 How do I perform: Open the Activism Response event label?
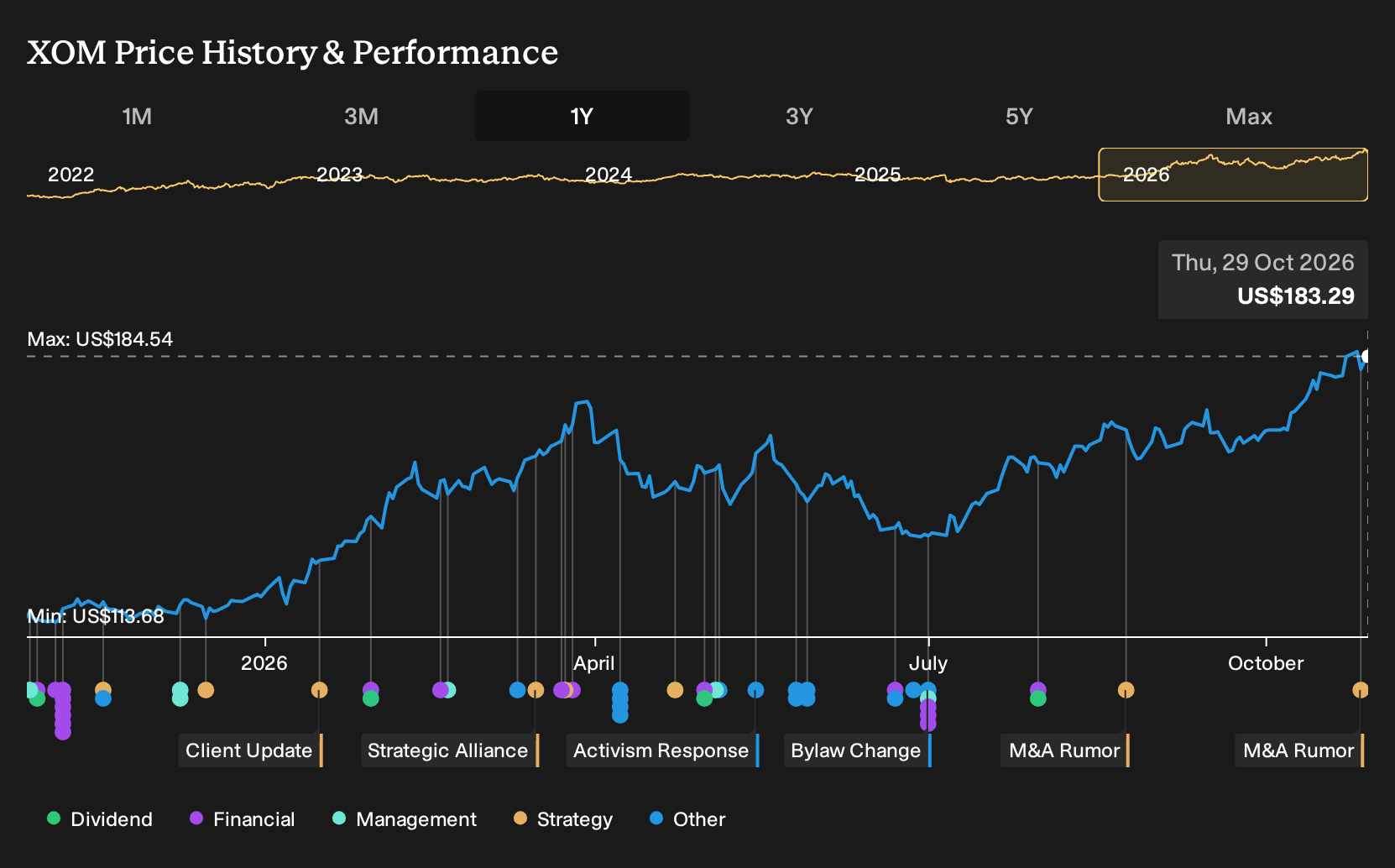662,750
